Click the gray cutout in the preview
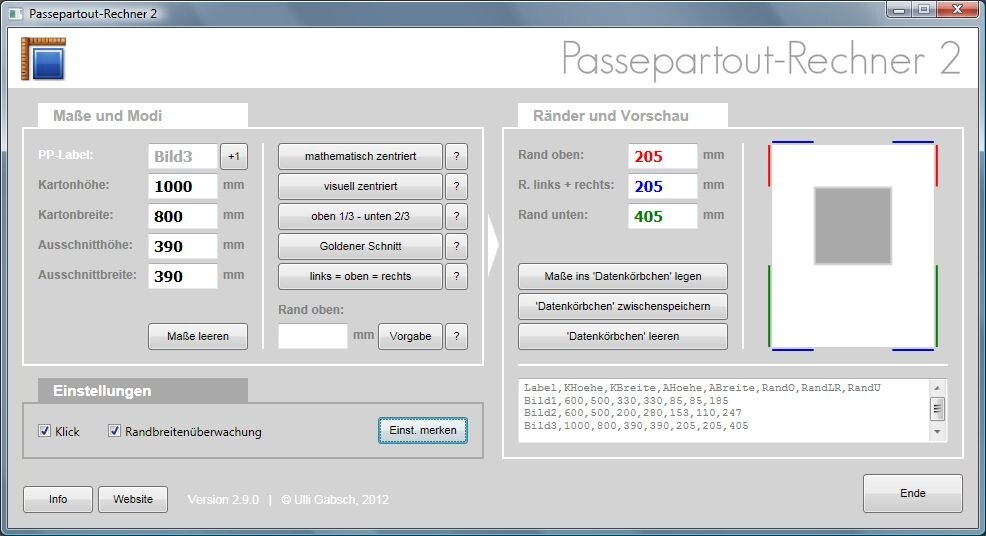Viewport: 986px width, 536px height. click(853, 225)
